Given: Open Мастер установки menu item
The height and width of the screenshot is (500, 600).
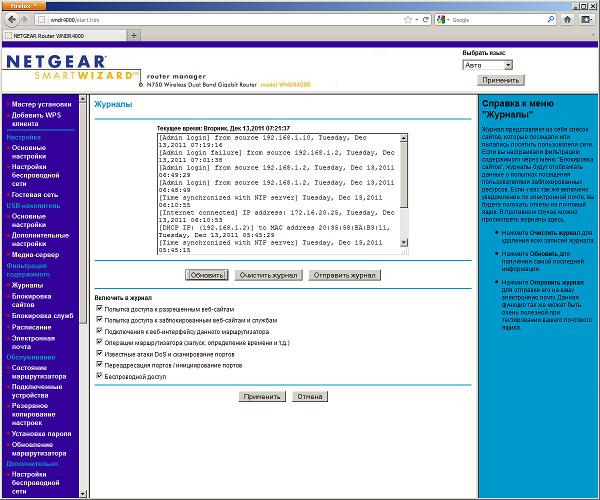Looking at the screenshot, I should tap(41, 104).
